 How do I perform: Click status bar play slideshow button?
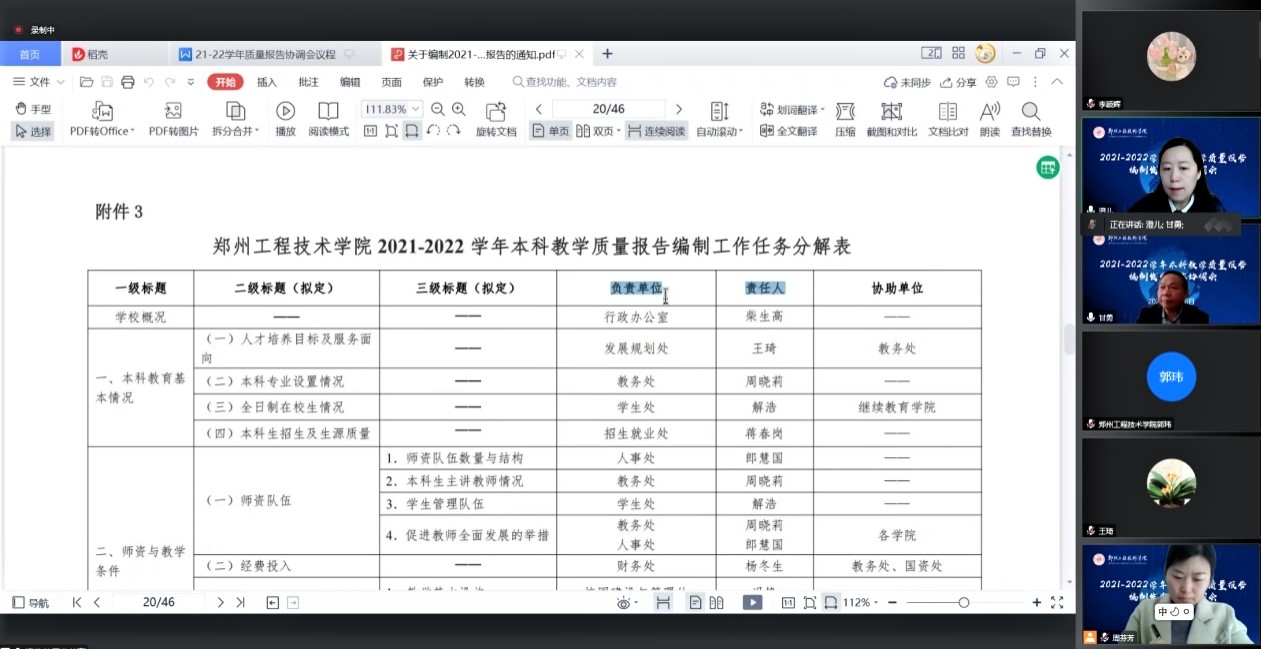tap(752, 602)
